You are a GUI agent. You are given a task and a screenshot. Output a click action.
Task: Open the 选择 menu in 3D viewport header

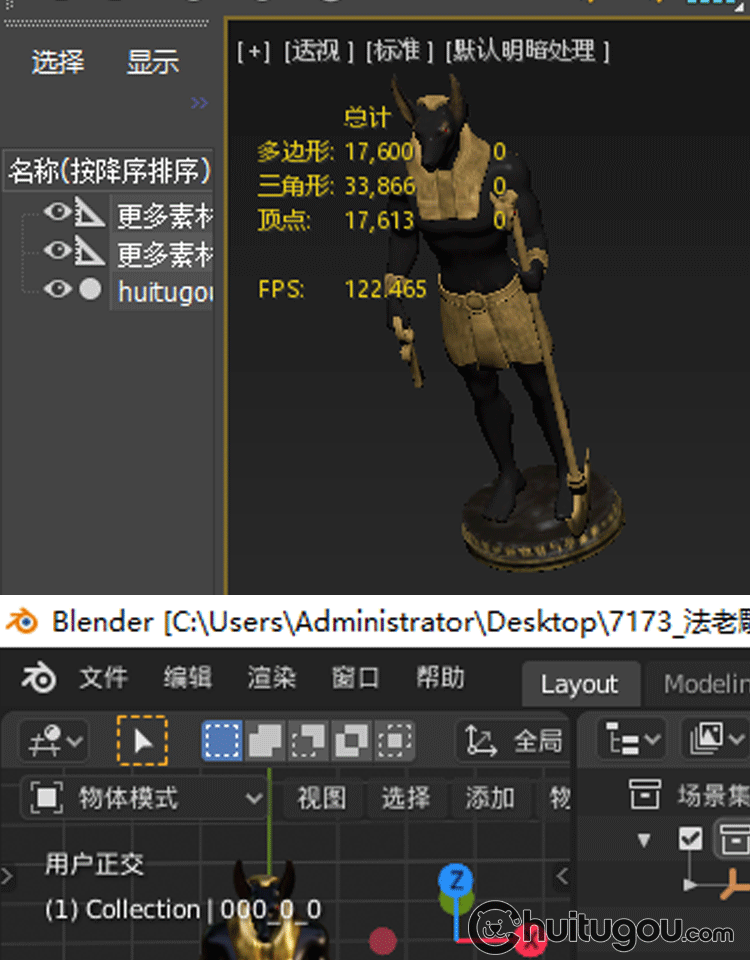coord(406,798)
